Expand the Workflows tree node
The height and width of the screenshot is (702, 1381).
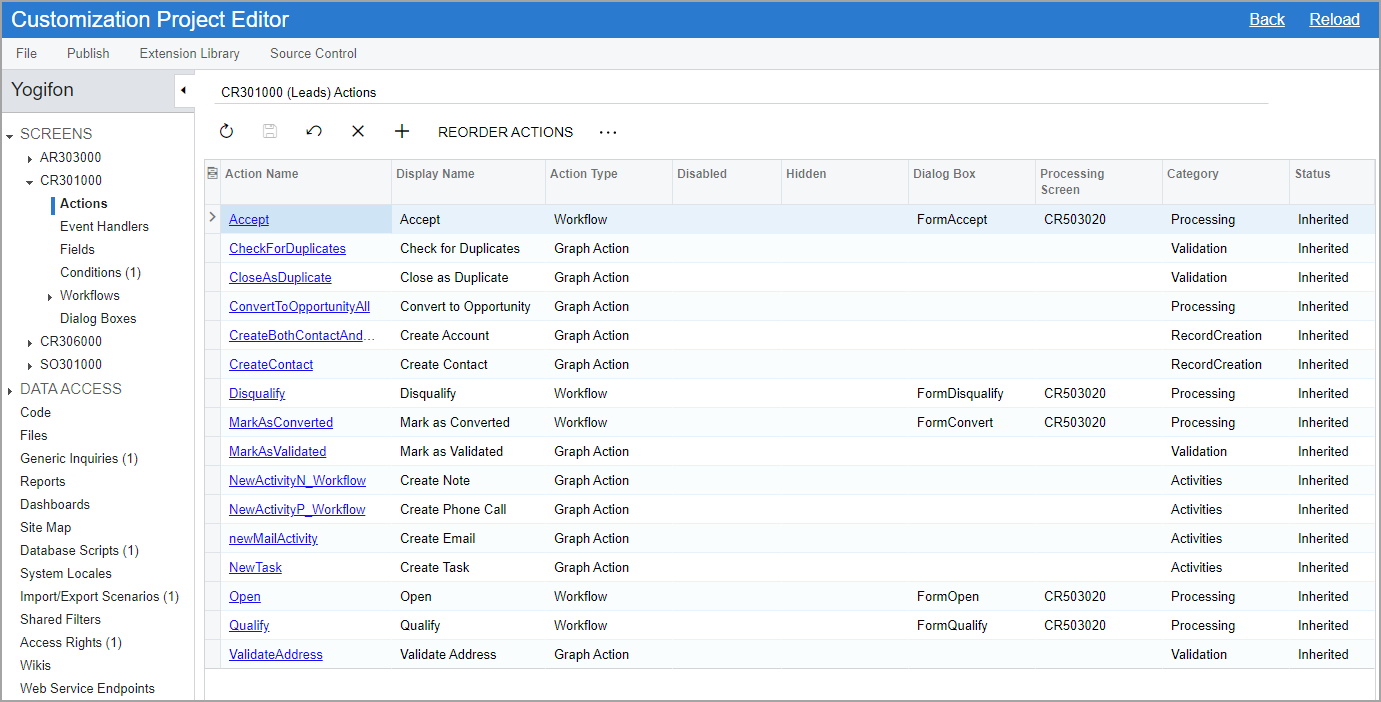point(50,296)
